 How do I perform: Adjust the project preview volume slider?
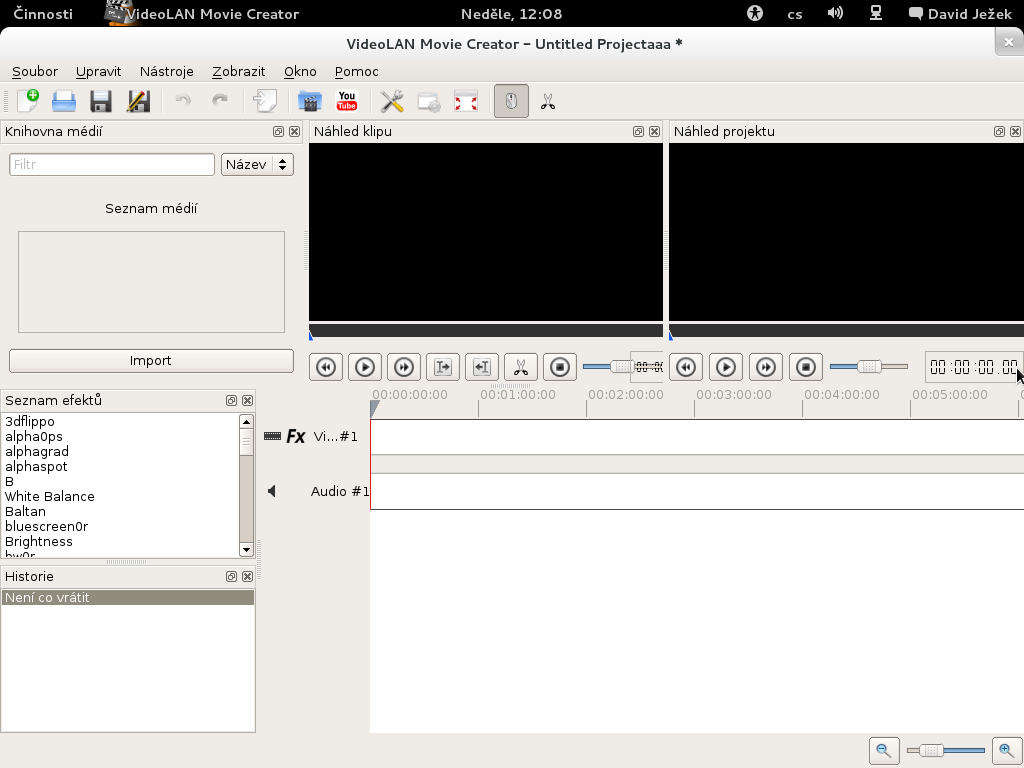pos(869,367)
